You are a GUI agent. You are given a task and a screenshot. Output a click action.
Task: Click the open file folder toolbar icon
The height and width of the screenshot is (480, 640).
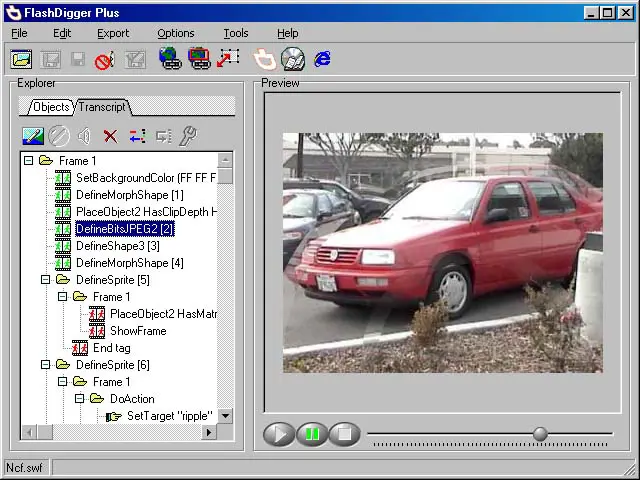(21, 60)
